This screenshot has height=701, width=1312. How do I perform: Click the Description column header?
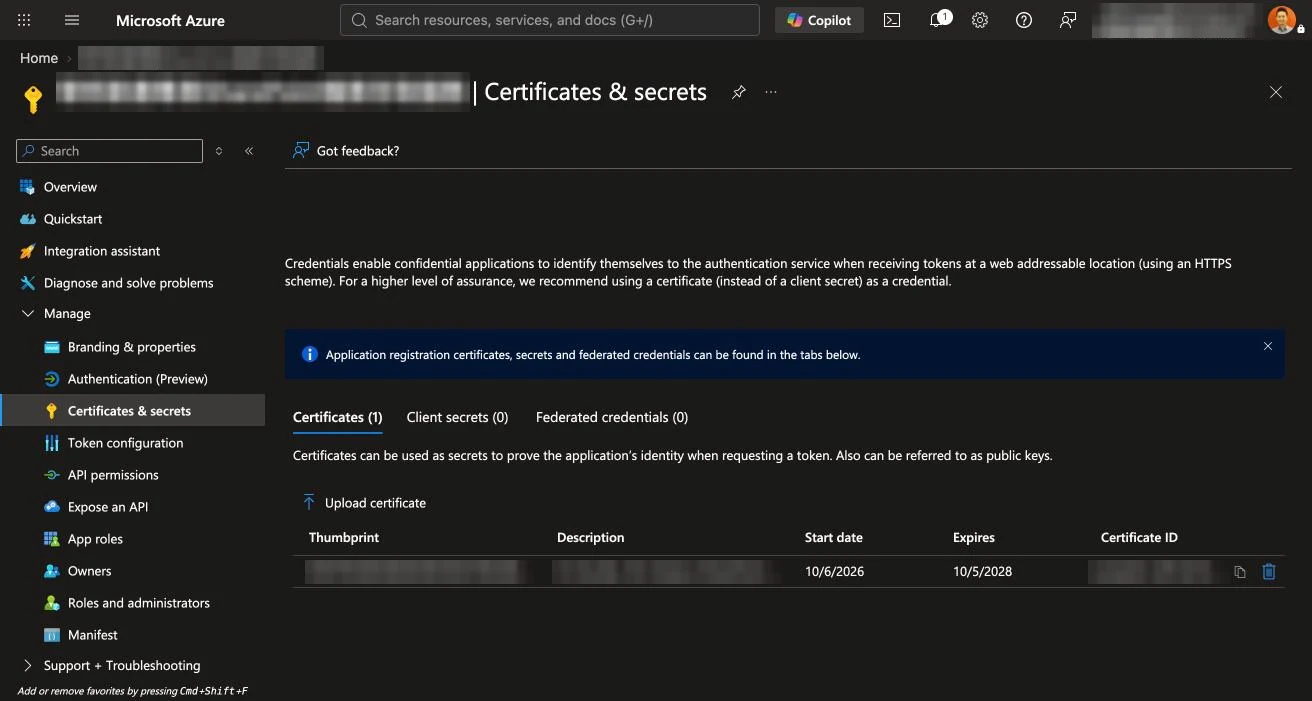[x=590, y=538]
